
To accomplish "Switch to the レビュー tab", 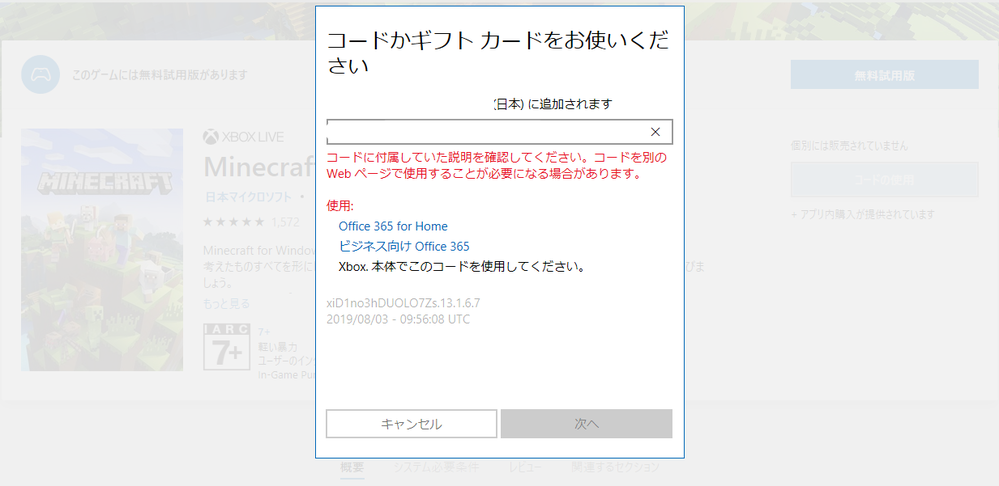I will pyautogui.click(x=526, y=468).
